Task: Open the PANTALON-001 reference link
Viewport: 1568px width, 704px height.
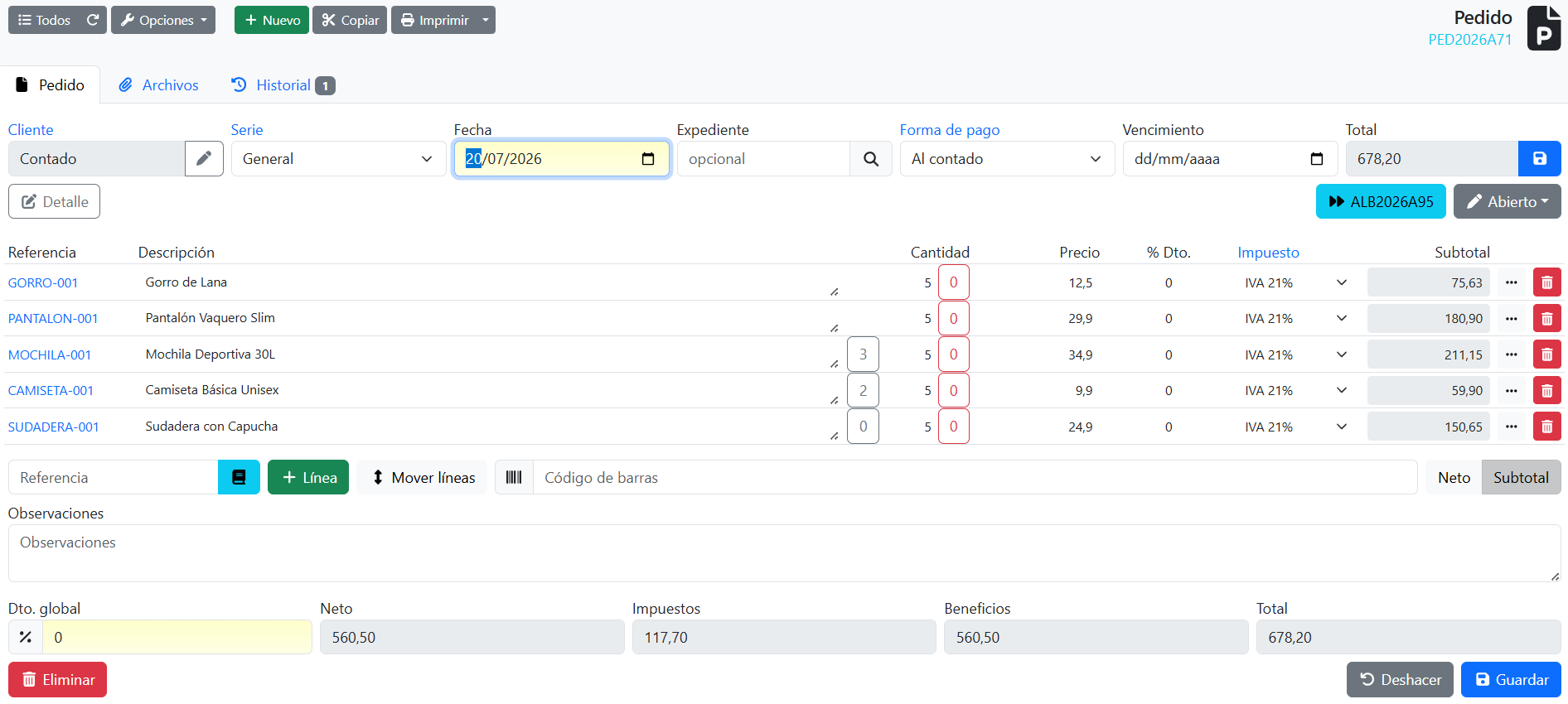Action: coord(53,319)
